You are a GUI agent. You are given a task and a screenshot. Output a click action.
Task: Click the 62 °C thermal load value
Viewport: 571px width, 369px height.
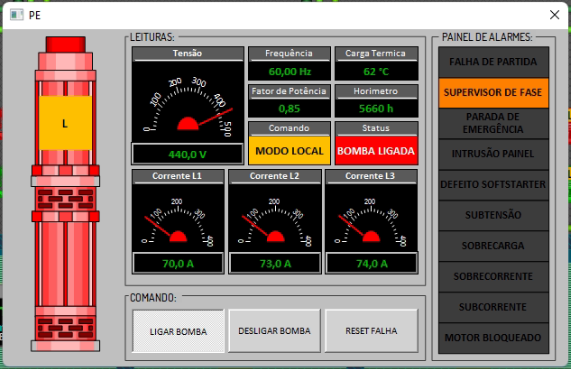point(376,71)
